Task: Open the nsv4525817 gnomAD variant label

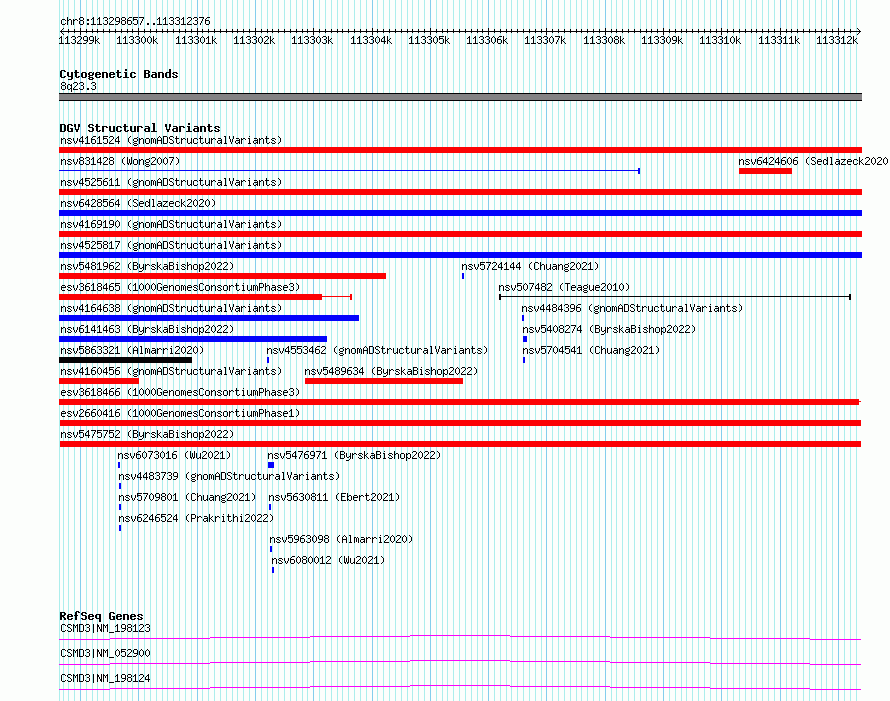Action: coord(171,245)
